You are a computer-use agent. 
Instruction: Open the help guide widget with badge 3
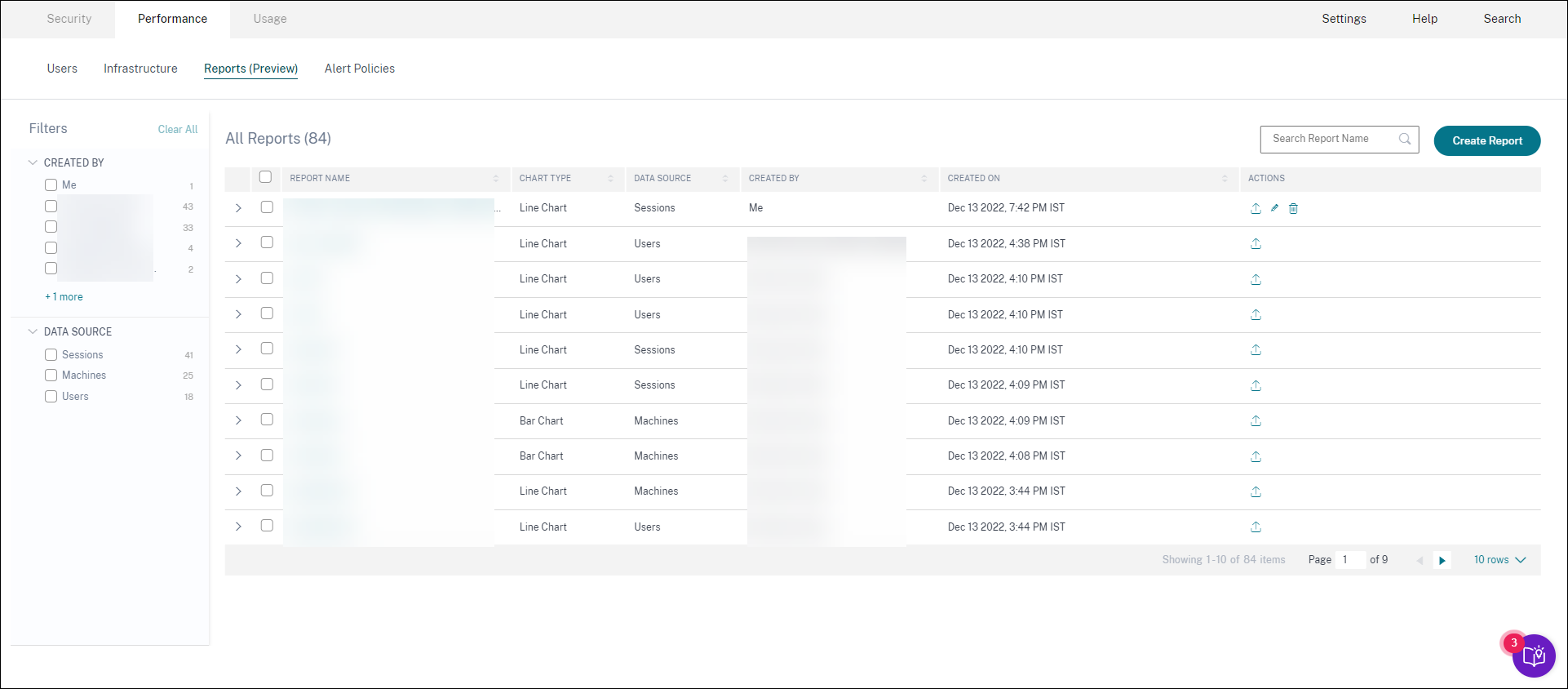[x=1533, y=656]
